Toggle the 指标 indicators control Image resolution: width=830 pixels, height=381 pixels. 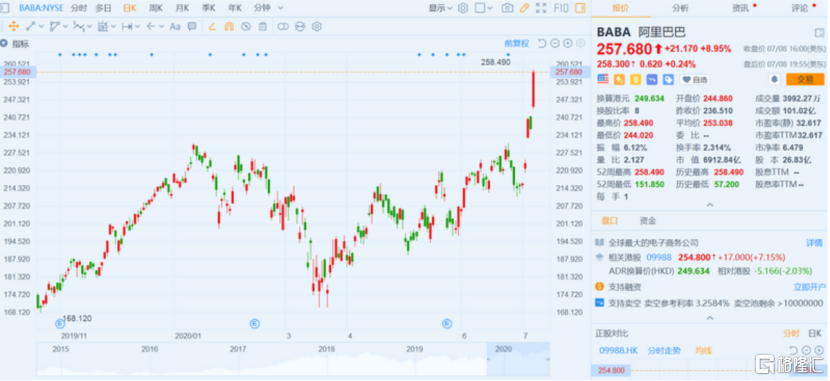pyautogui.click(x=15, y=44)
